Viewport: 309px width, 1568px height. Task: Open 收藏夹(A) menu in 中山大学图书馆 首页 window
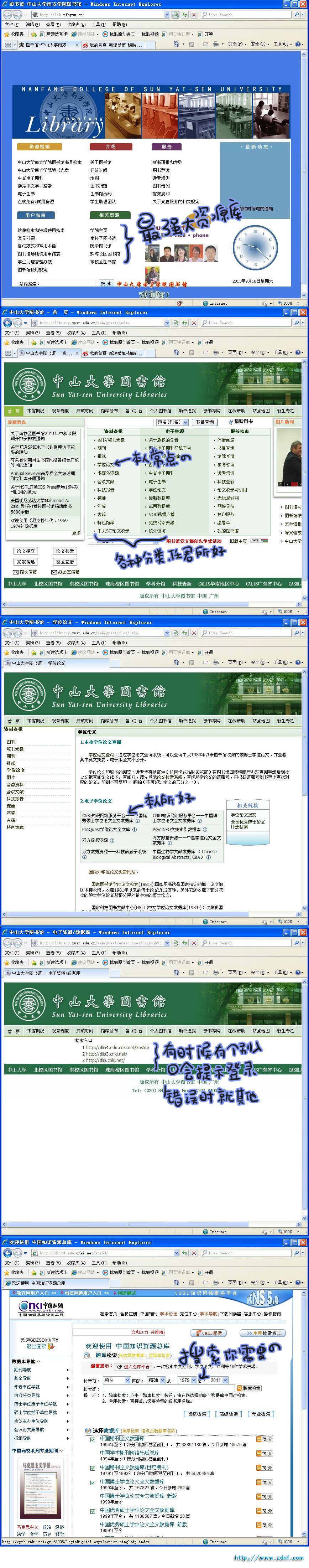click(x=76, y=333)
